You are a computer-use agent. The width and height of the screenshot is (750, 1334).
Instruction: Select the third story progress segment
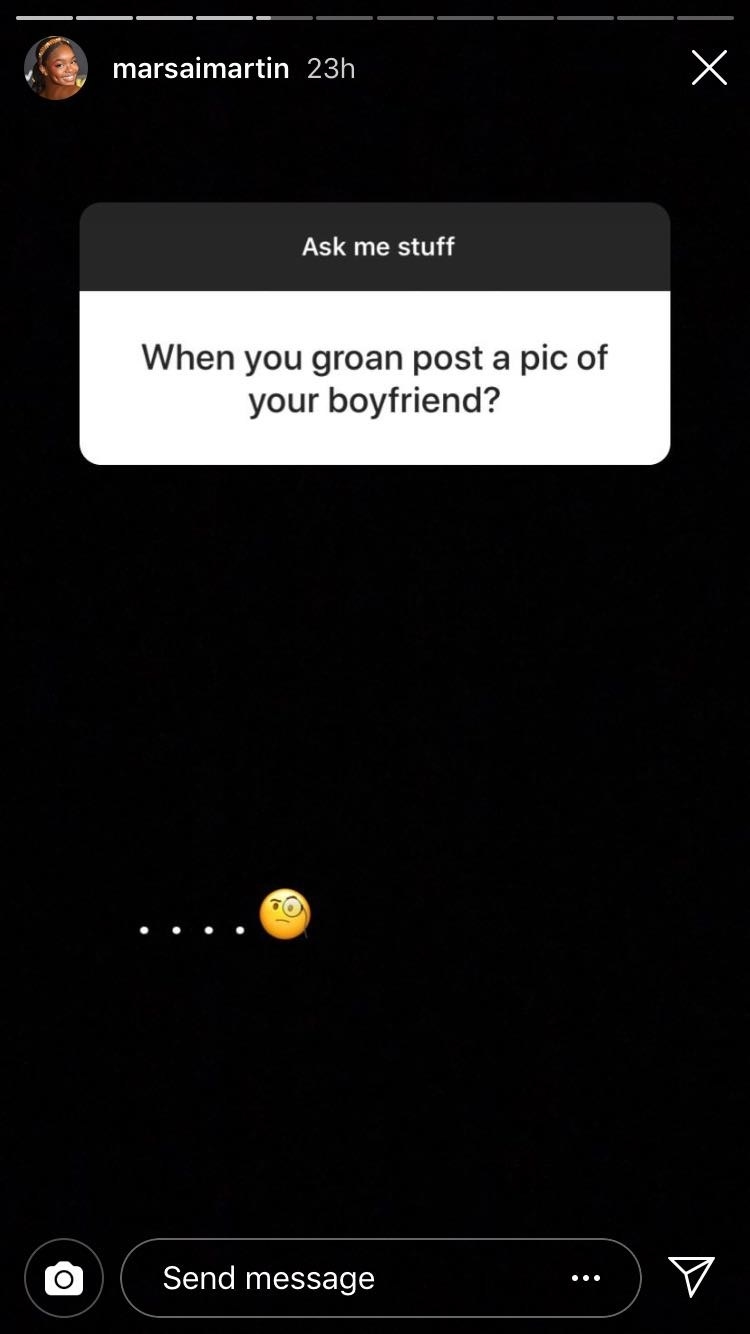[x=164, y=18]
